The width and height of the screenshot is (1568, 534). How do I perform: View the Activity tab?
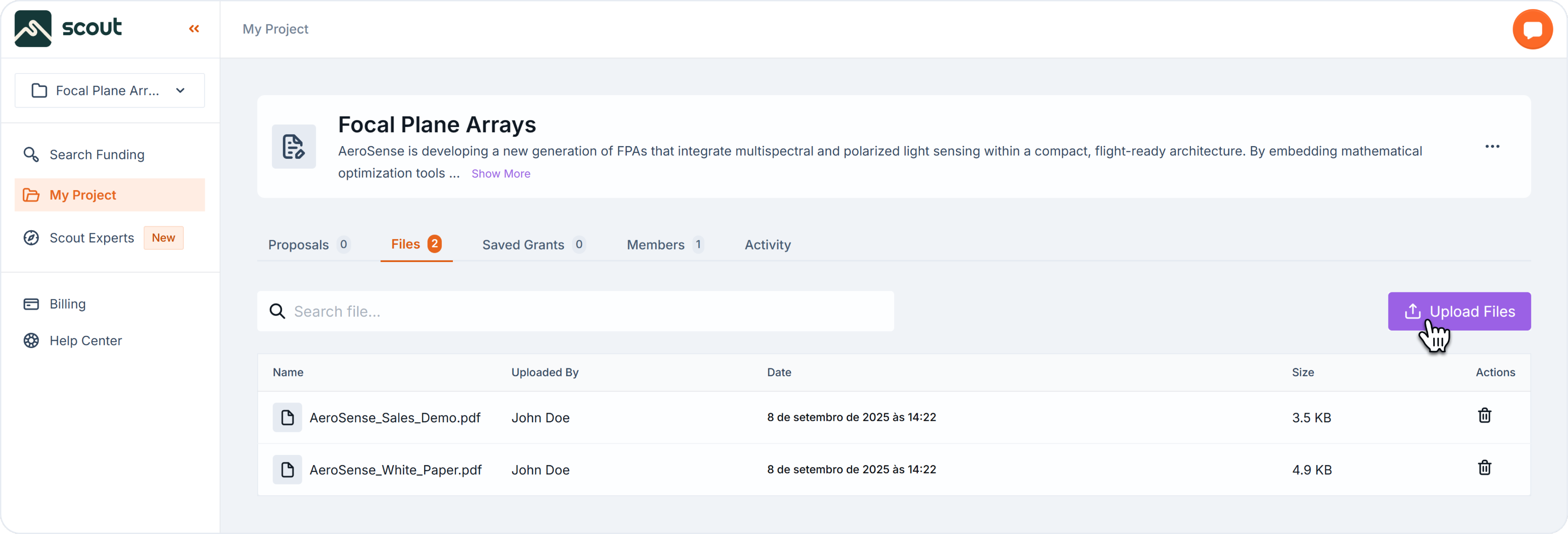768,244
